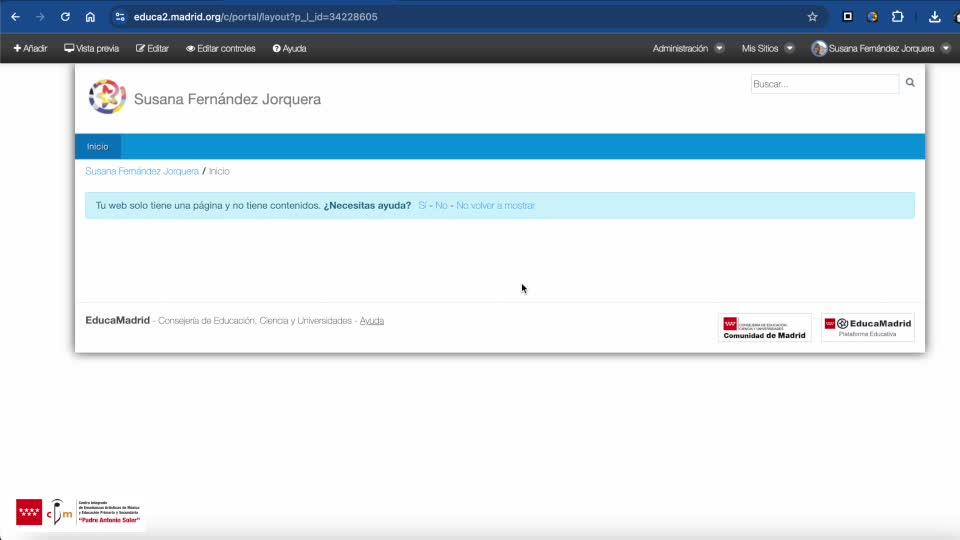Click the footer Ayuda link
This screenshot has width=960, height=540.
[x=372, y=321]
